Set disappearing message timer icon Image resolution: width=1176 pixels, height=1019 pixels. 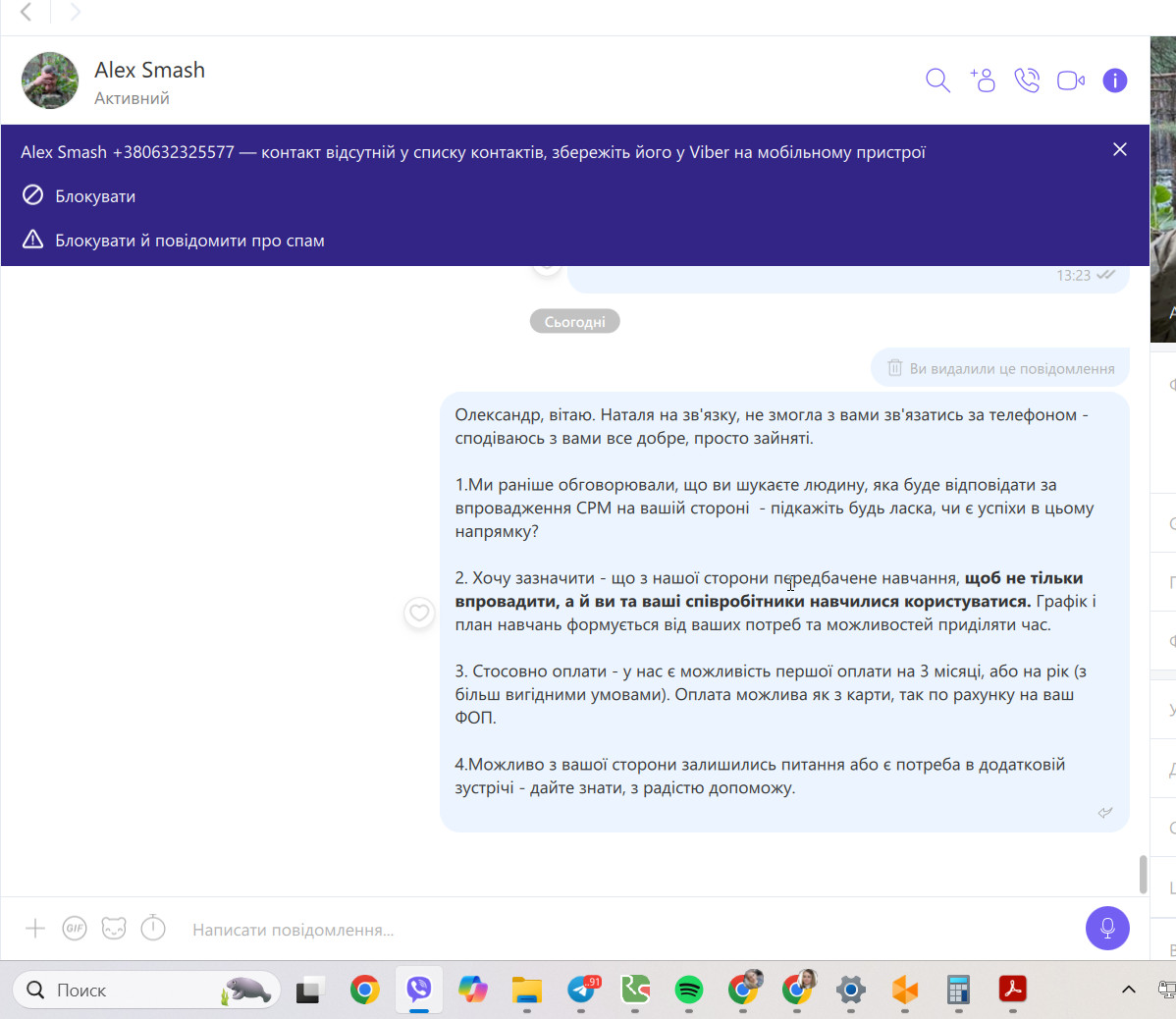(x=153, y=929)
